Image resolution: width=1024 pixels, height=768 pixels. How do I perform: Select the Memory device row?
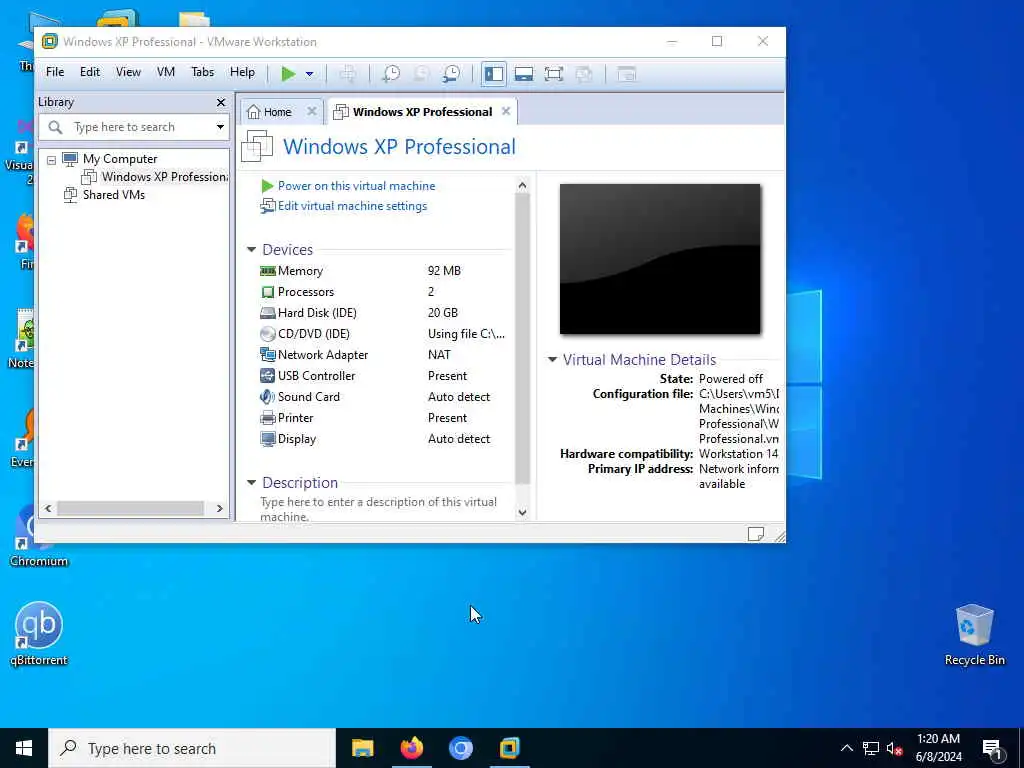click(382, 271)
